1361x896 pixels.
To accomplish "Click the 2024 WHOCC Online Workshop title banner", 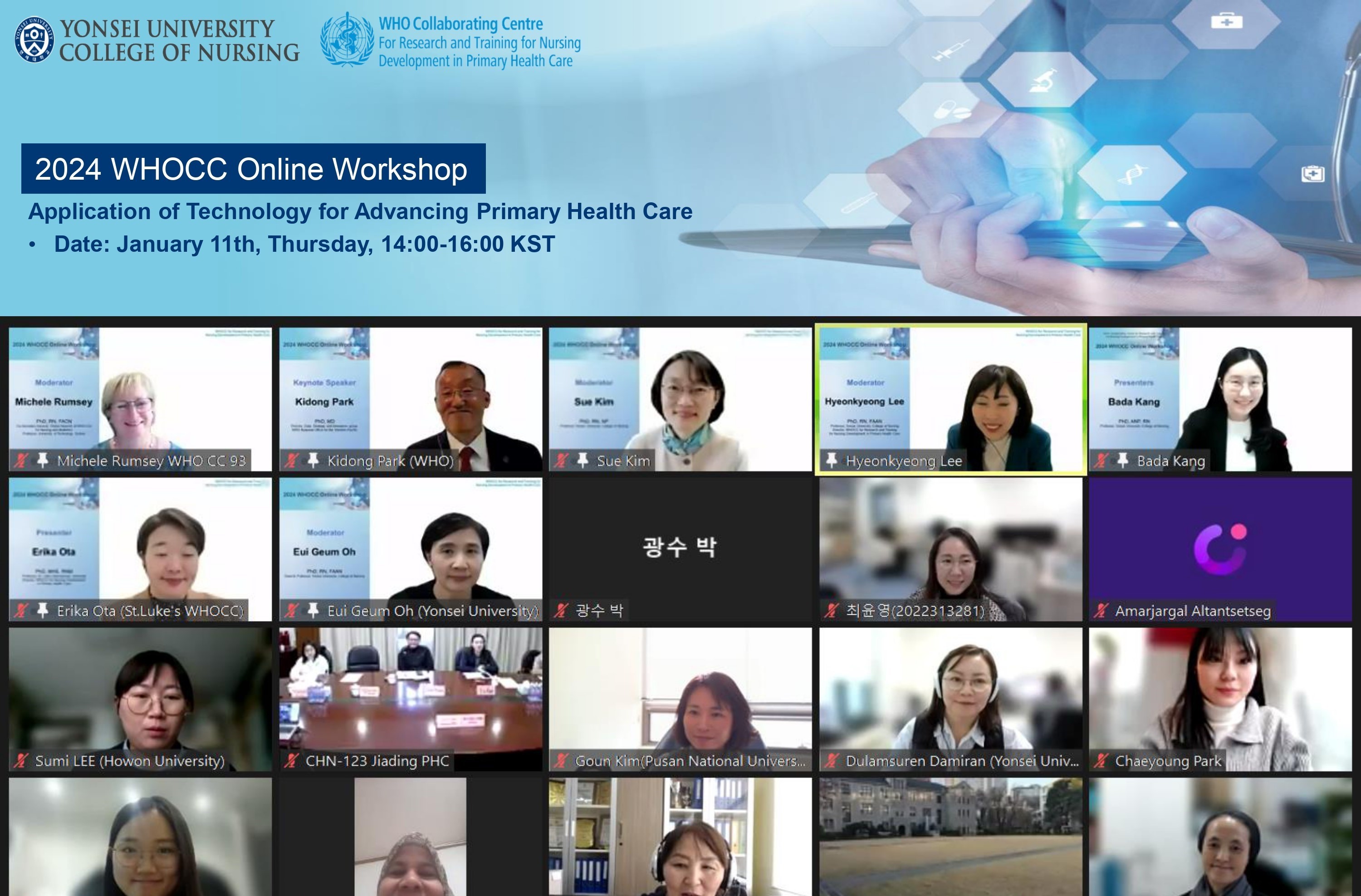I will (x=253, y=169).
